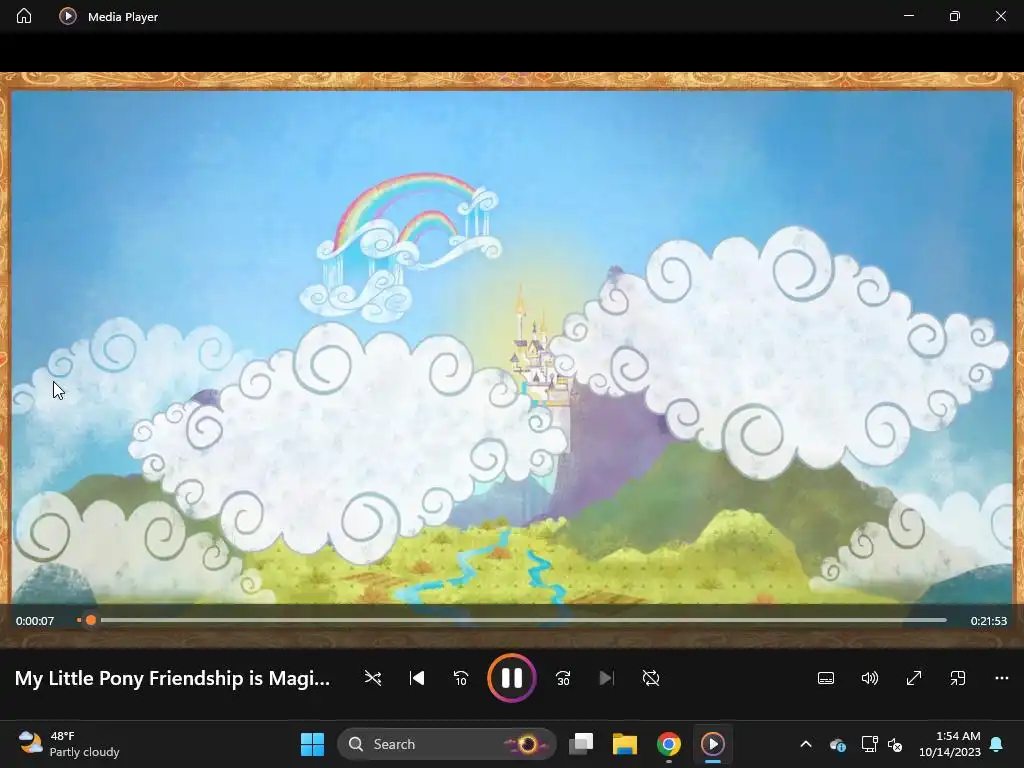
Task: Skip back 10 seconds
Action: click(461, 678)
